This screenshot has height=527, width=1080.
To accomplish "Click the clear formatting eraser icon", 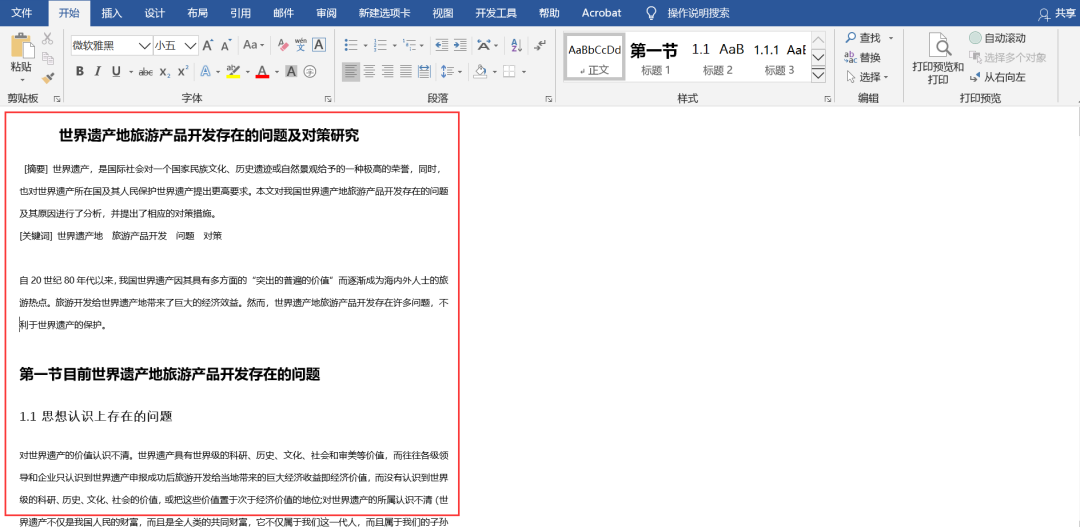I will click(x=281, y=45).
